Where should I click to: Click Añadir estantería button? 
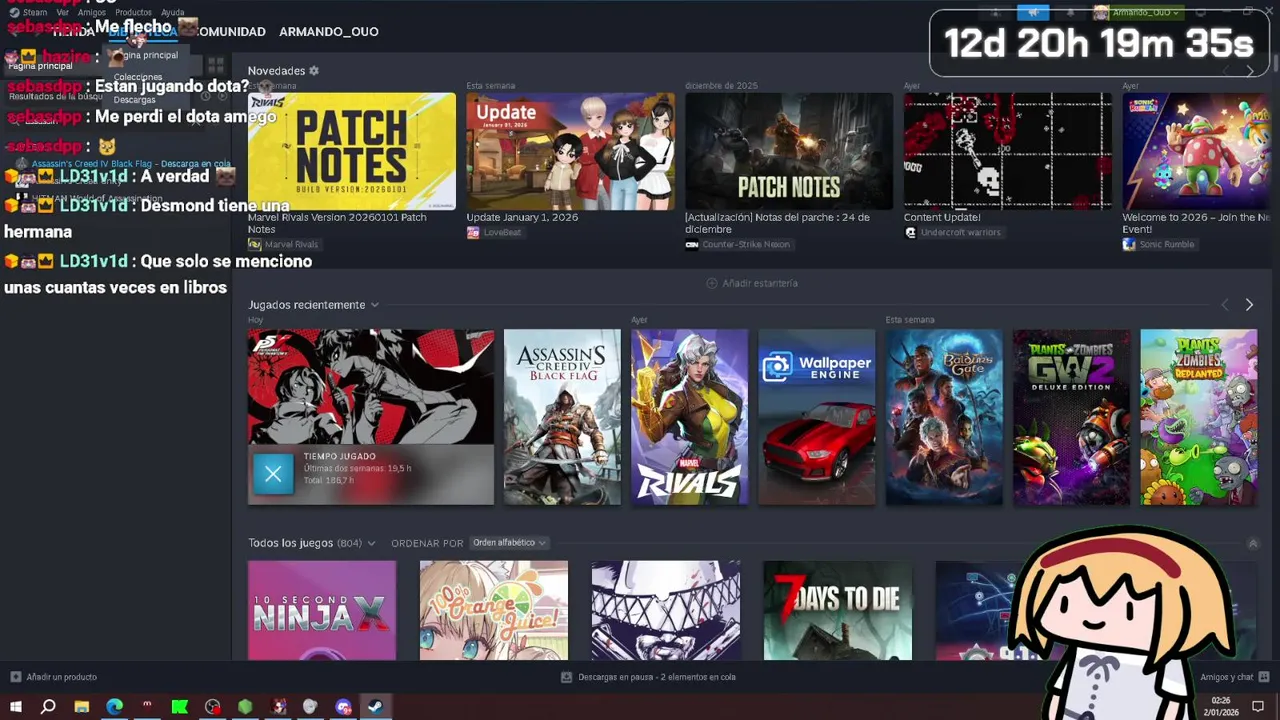click(x=752, y=283)
